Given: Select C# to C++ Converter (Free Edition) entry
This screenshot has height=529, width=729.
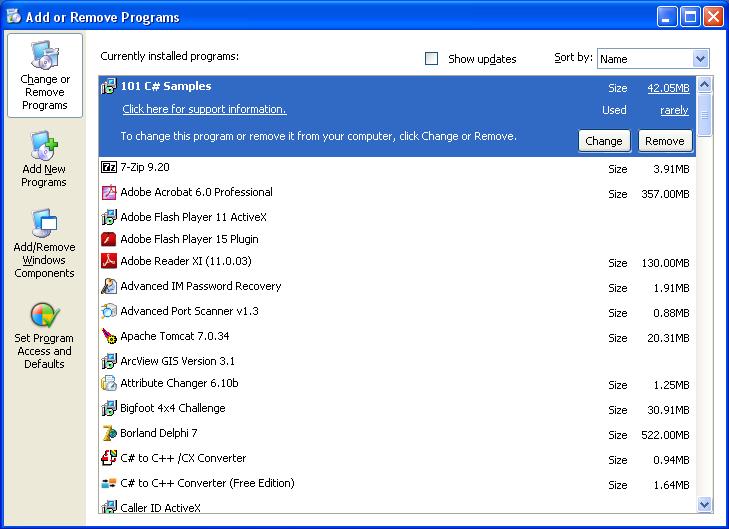Looking at the screenshot, I should coord(397,484).
